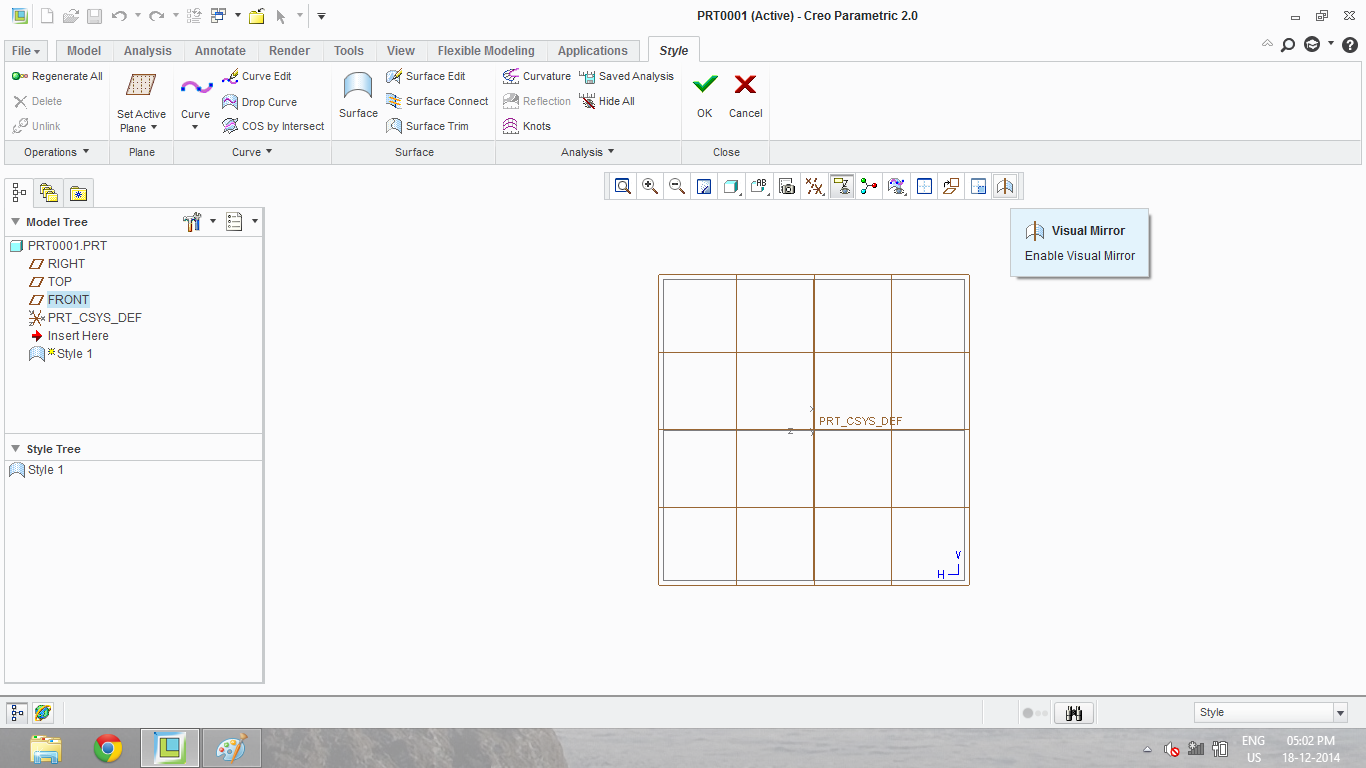Open Saved Analysis tool
The height and width of the screenshot is (768, 1366).
coord(626,76)
